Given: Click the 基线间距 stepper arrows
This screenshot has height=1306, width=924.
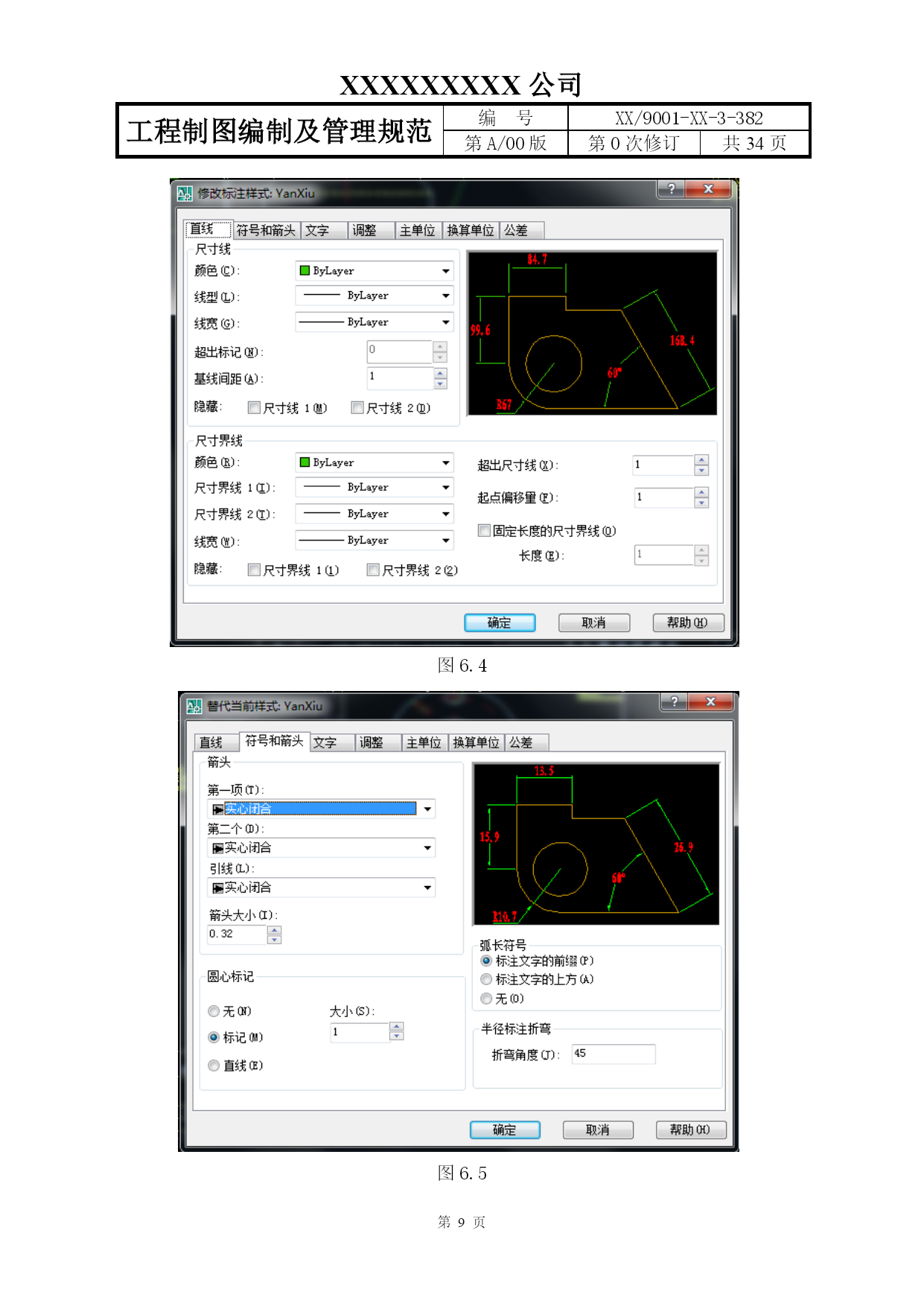Looking at the screenshot, I should coord(441,379).
